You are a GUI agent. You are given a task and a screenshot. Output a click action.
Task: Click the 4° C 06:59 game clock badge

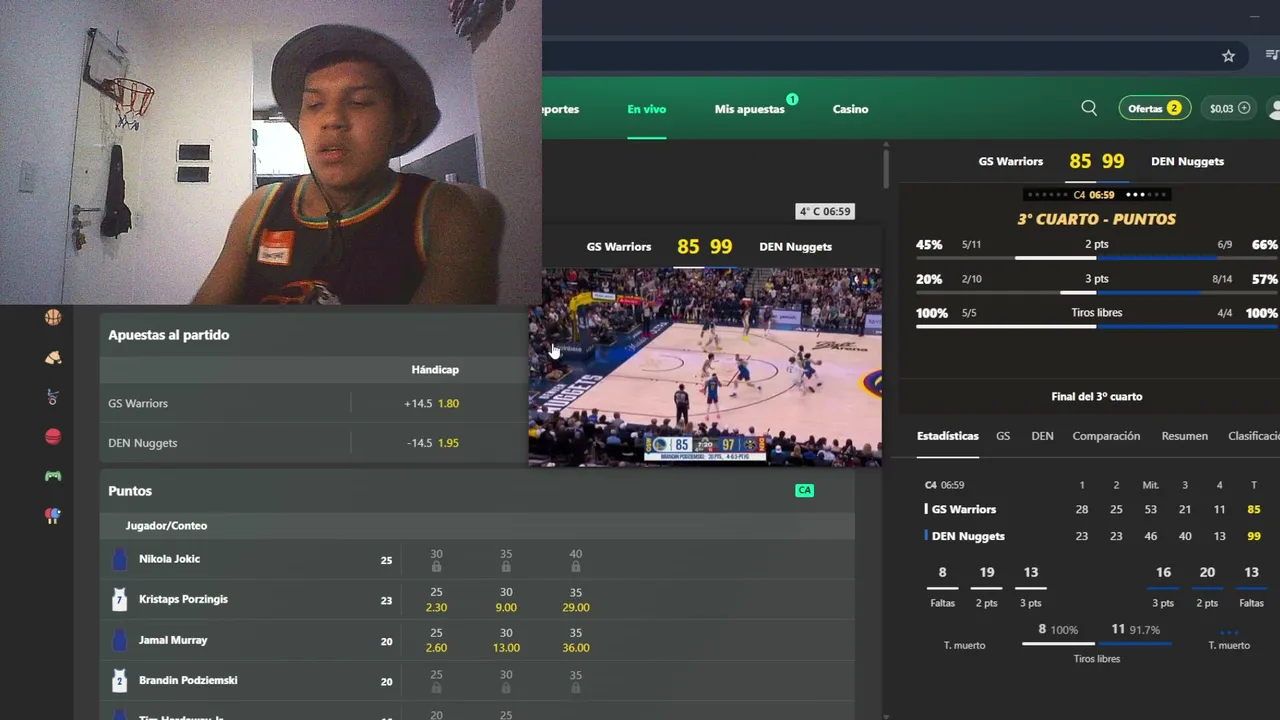[825, 211]
